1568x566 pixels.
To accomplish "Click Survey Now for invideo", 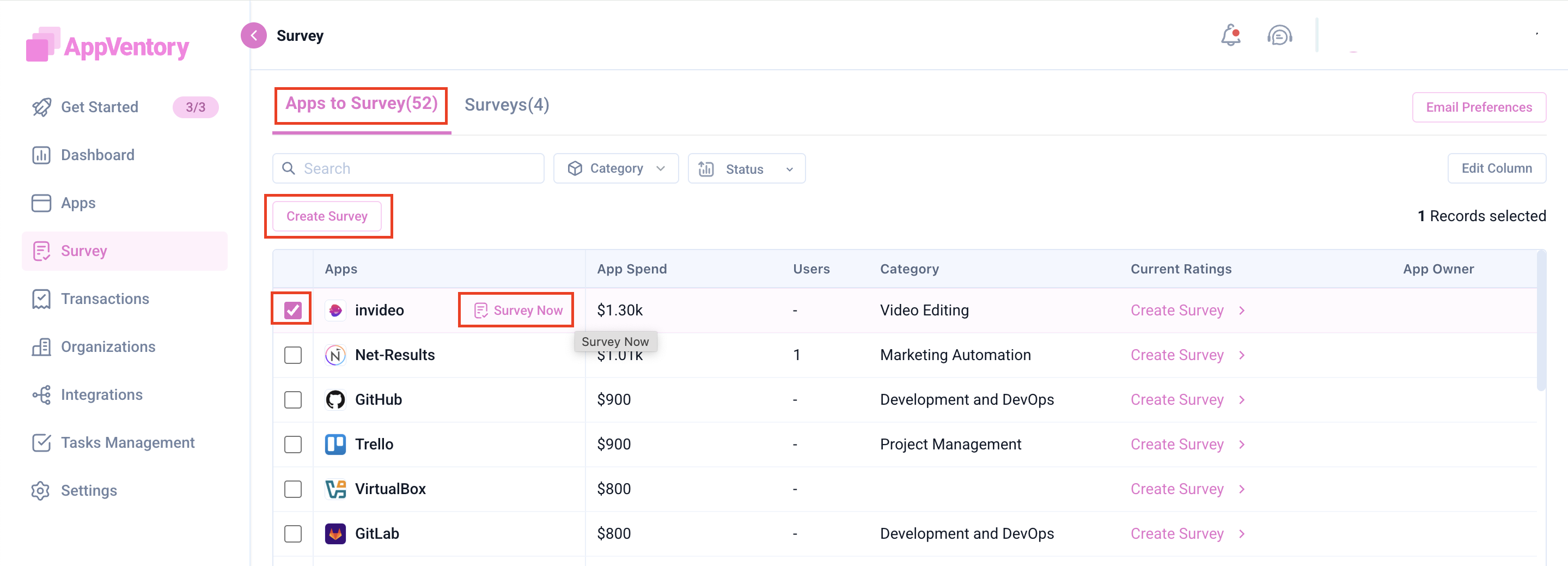I will pos(518,311).
